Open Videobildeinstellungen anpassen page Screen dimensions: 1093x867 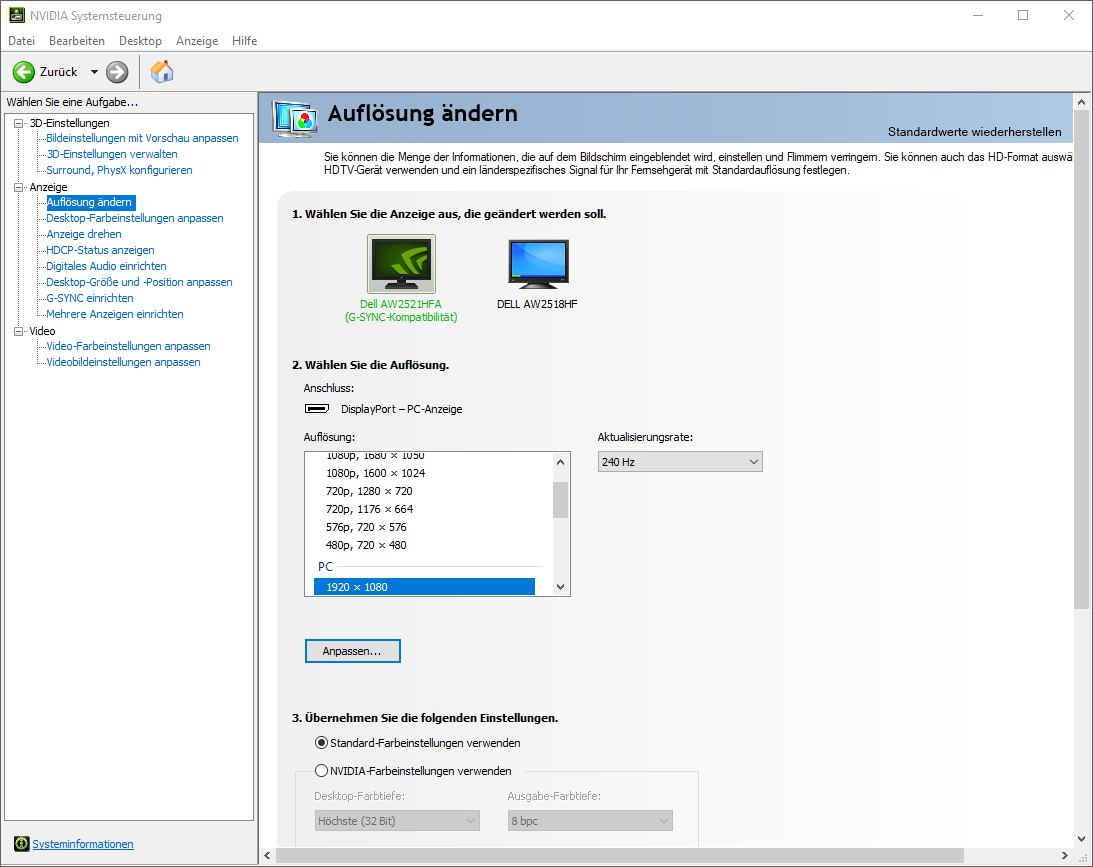coord(123,362)
